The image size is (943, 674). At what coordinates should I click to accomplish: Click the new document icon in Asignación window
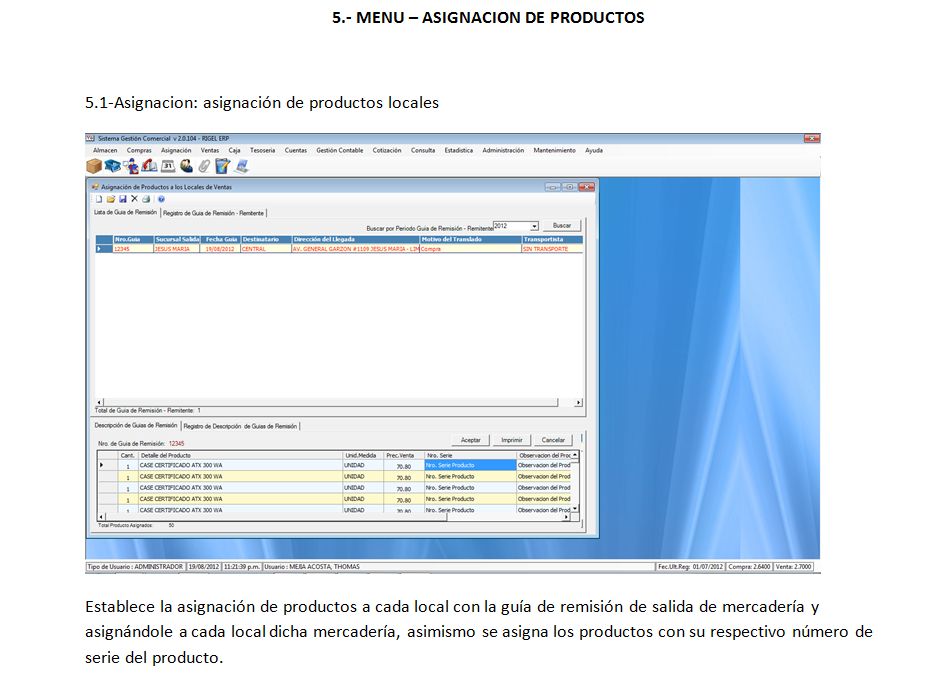(x=98, y=199)
